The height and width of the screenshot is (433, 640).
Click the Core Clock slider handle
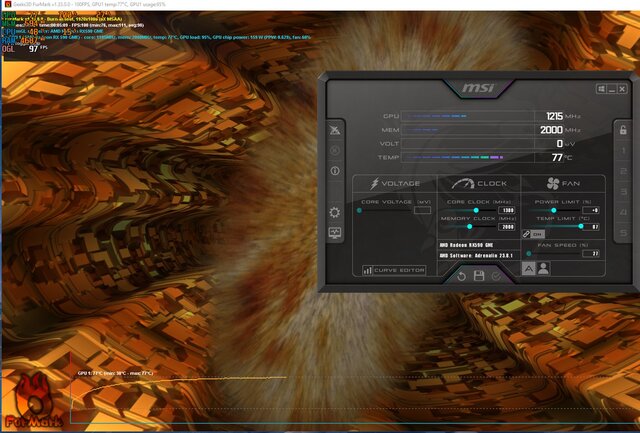point(474,210)
